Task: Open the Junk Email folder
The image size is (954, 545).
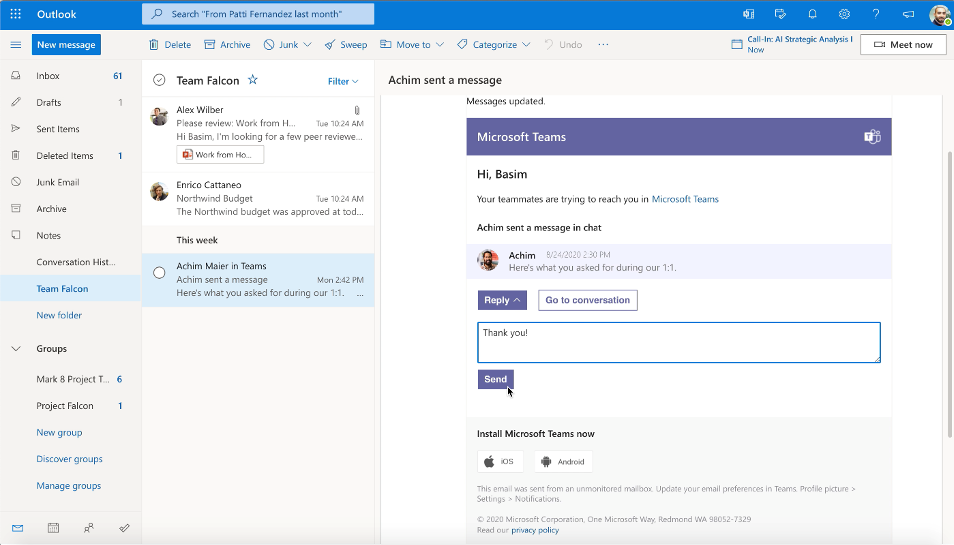Action: pos(71,182)
